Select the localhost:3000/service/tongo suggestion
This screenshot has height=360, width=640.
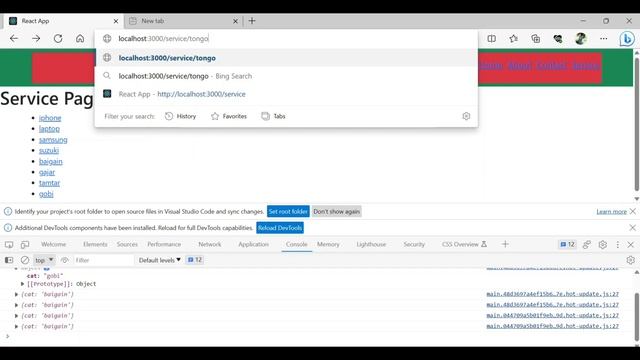coord(286,58)
